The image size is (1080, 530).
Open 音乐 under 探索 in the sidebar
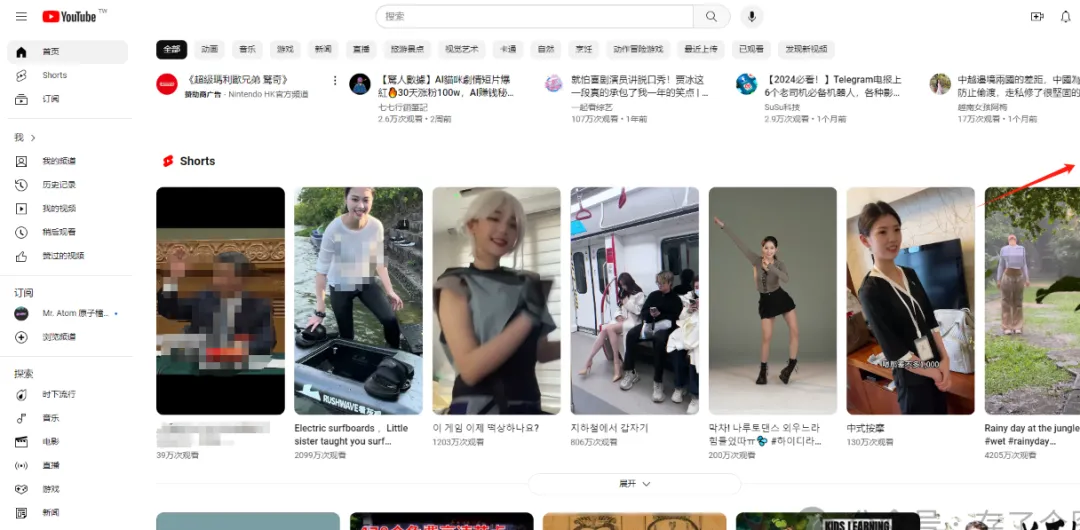pos(68,418)
